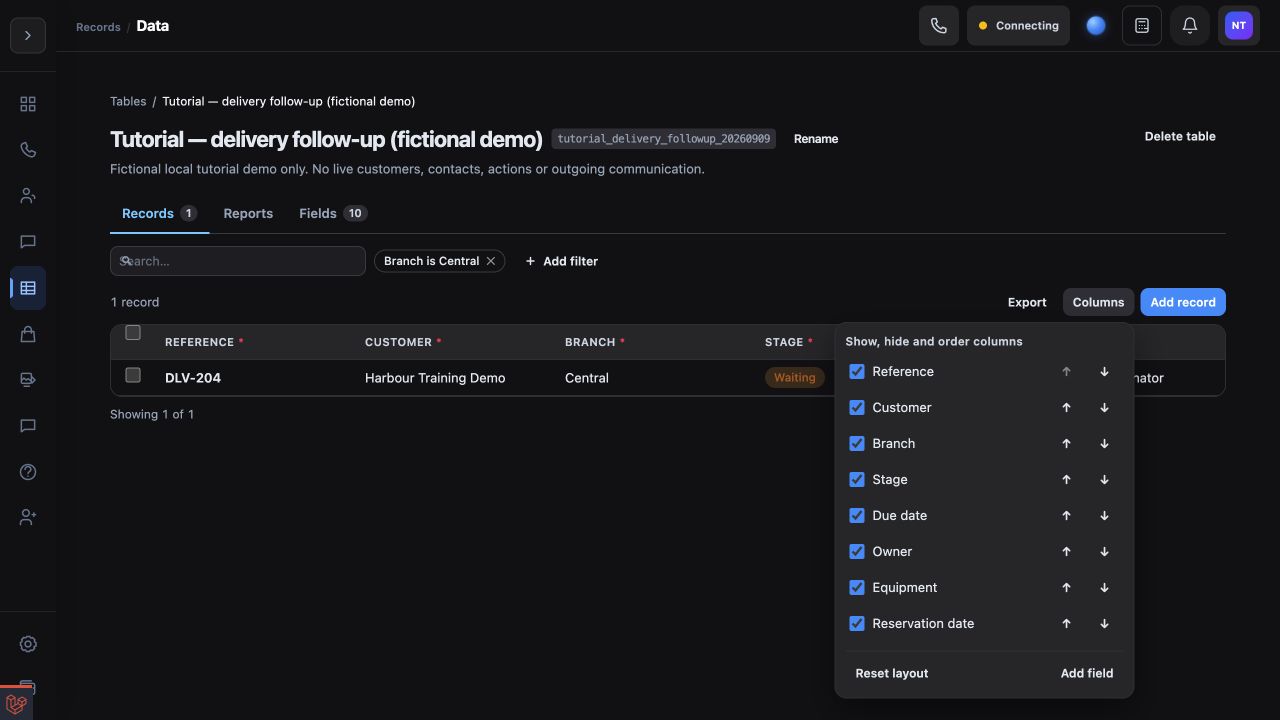Screen dimensions: 1280x720
Task: Select the DLV-204 row checkbox
Action: click(x=133, y=375)
